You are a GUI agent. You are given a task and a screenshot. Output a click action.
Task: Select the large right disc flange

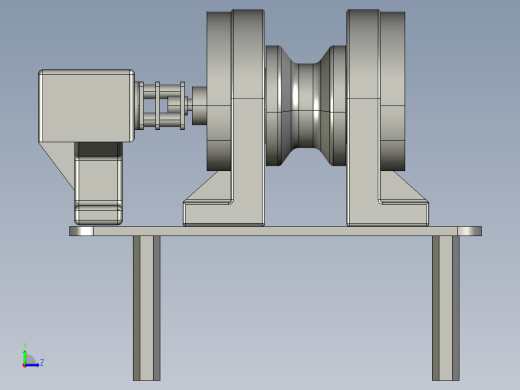point(392,91)
